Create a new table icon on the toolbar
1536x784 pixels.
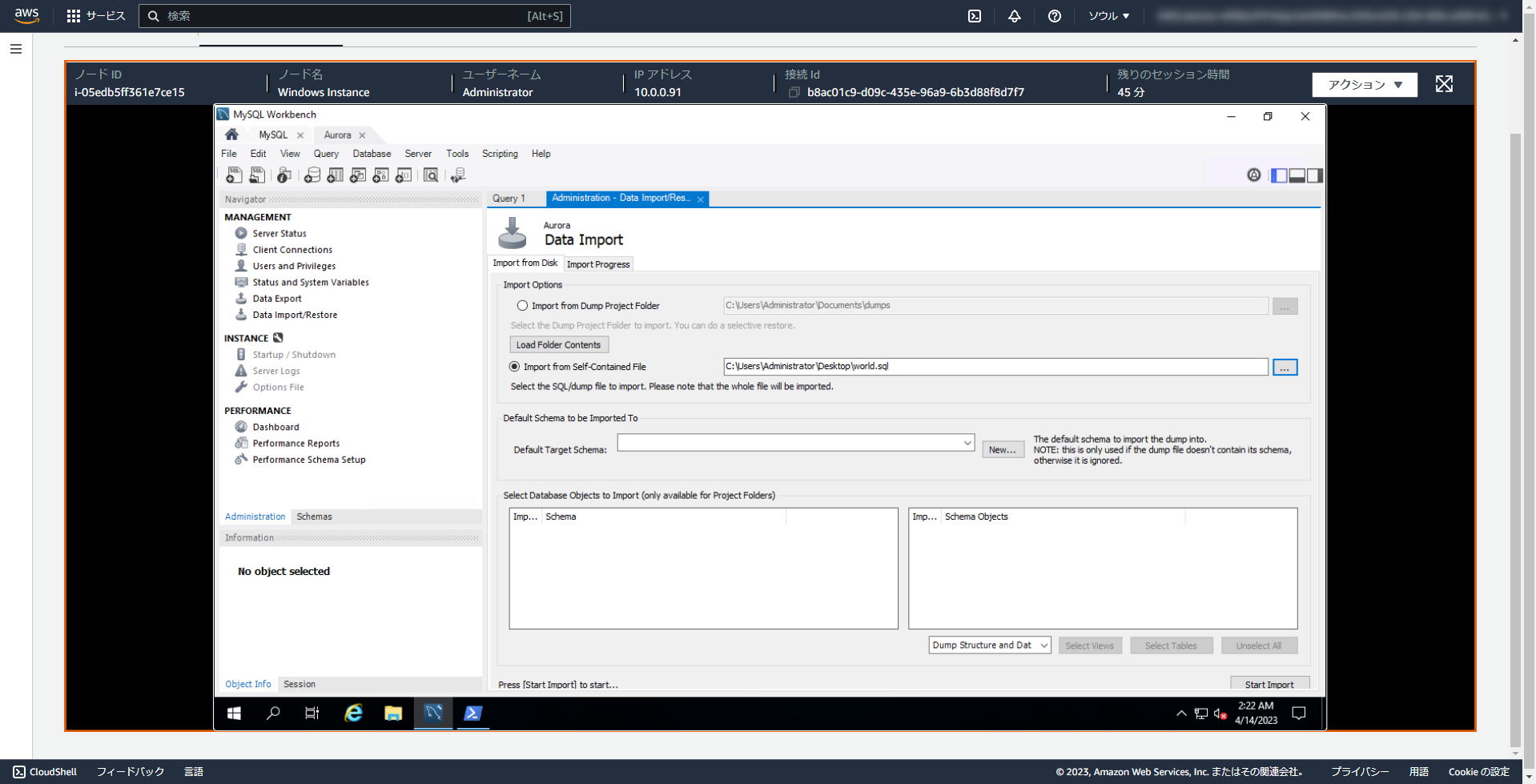(x=335, y=175)
